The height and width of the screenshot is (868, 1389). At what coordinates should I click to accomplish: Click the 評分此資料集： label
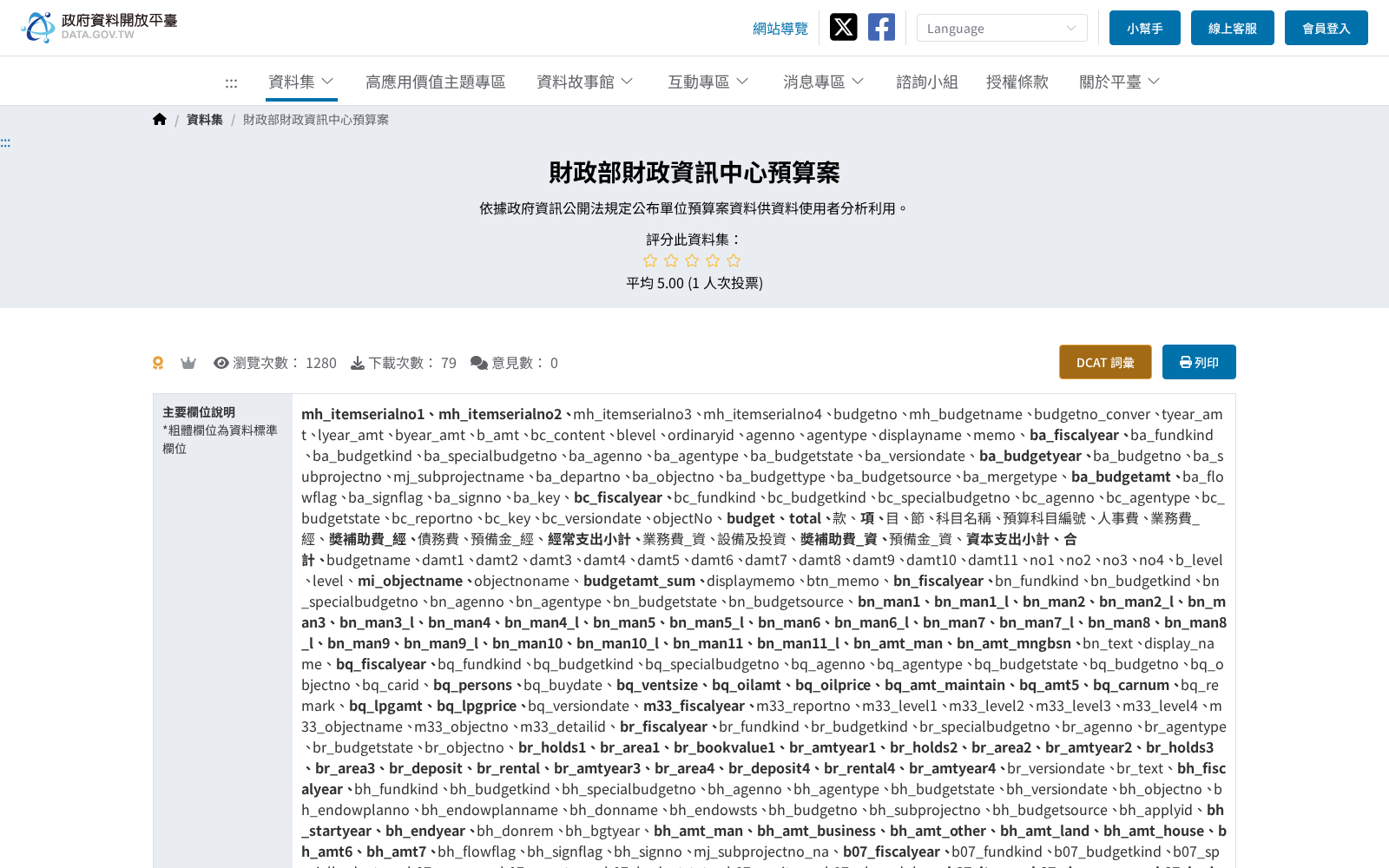[x=694, y=240]
